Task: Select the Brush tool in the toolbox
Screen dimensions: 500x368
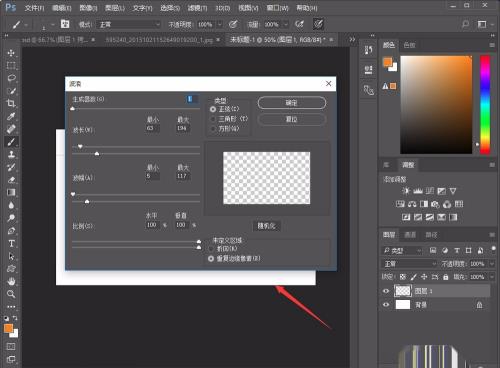Action: [11, 142]
